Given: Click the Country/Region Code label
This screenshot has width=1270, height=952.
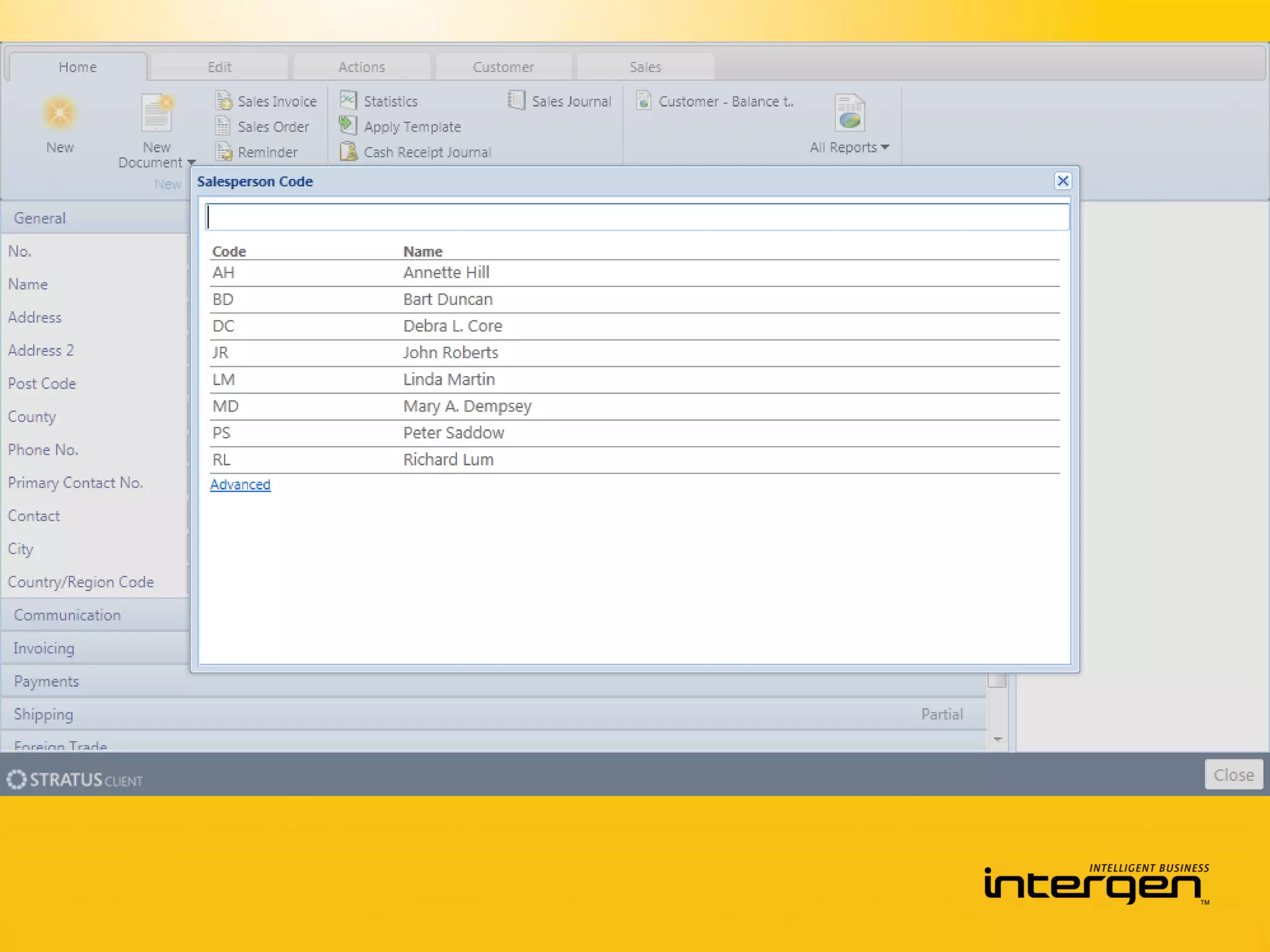Looking at the screenshot, I should [81, 582].
